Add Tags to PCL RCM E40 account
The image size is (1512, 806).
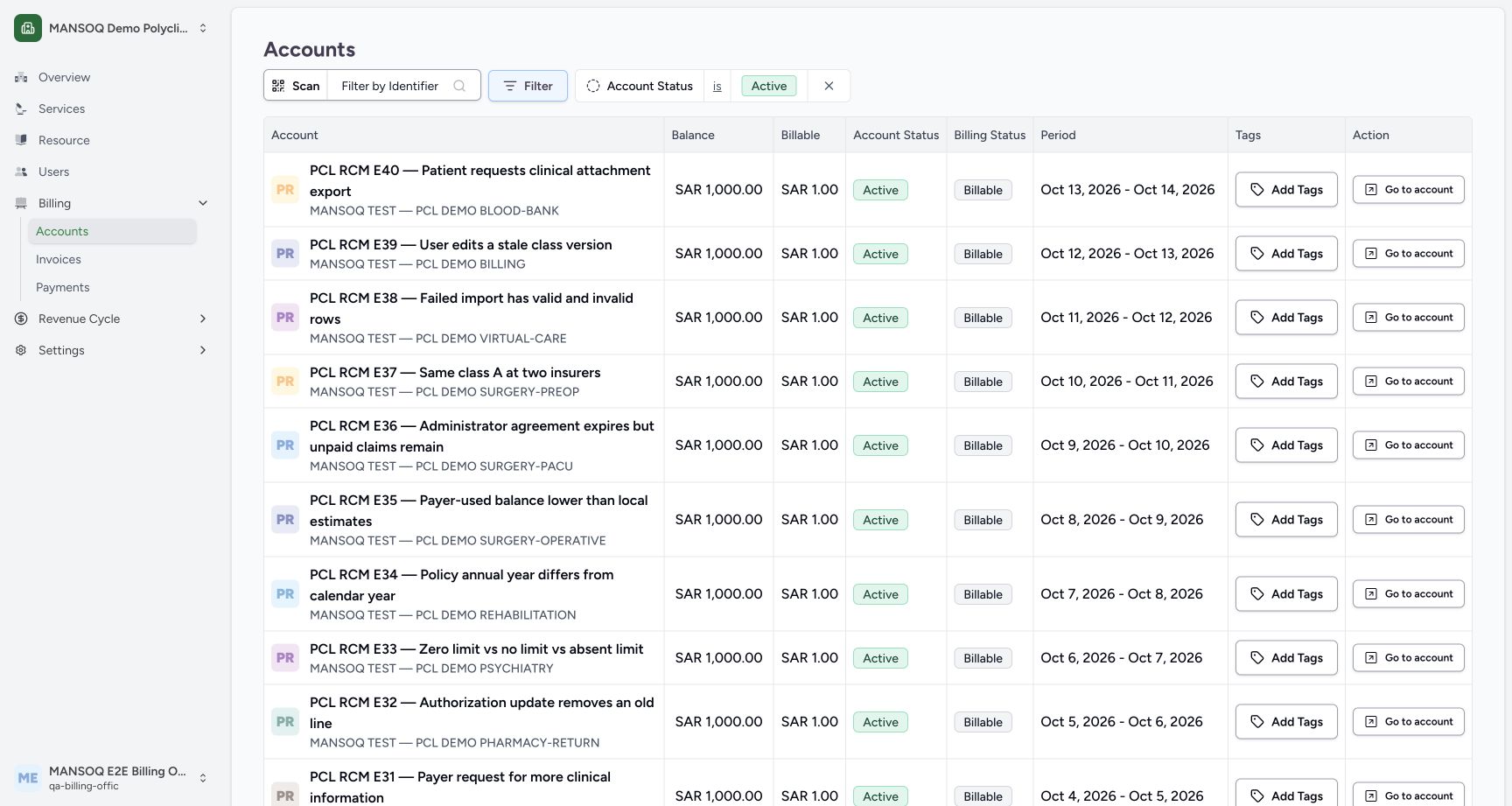click(1286, 190)
